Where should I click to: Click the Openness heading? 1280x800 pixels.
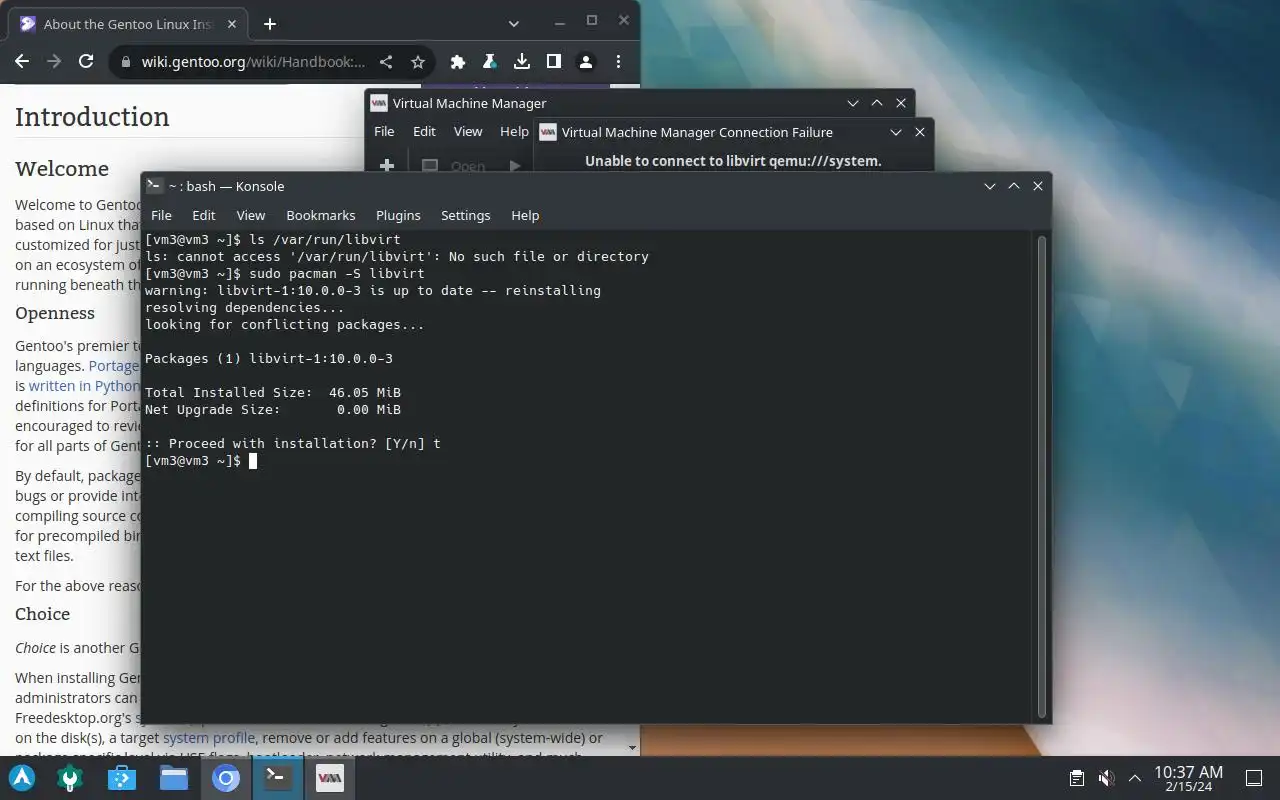55,313
